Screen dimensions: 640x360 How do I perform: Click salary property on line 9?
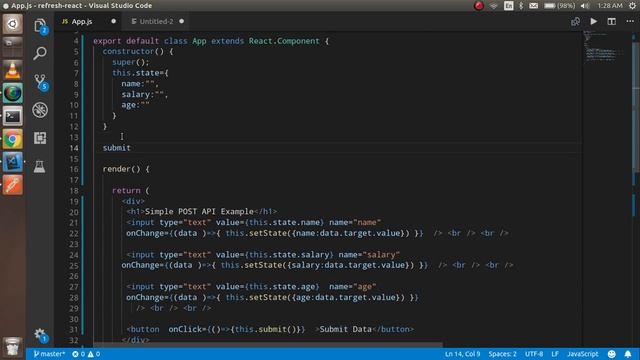136,94
